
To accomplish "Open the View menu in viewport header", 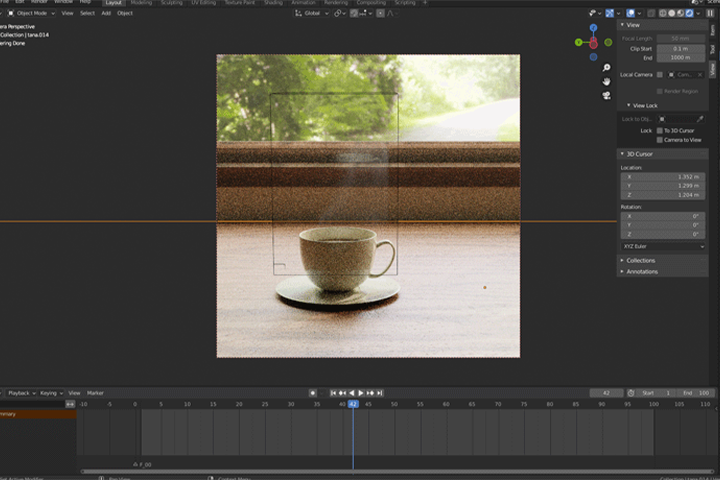I will click(68, 13).
